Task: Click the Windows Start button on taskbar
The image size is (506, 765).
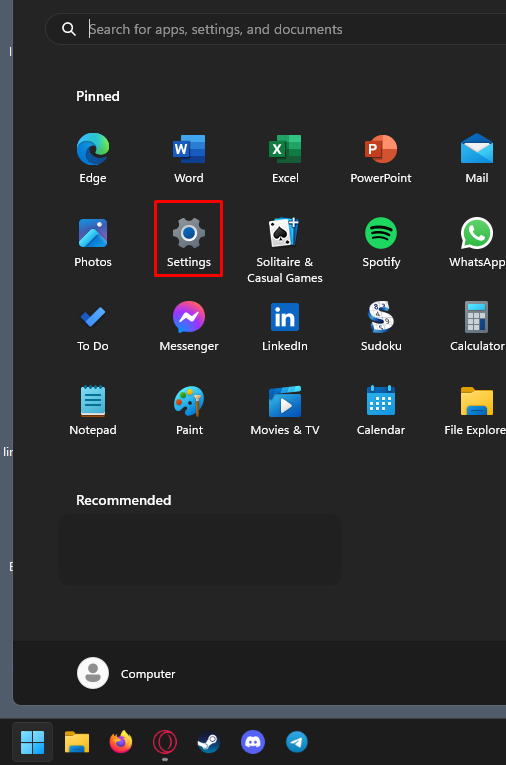Action: [x=33, y=742]
